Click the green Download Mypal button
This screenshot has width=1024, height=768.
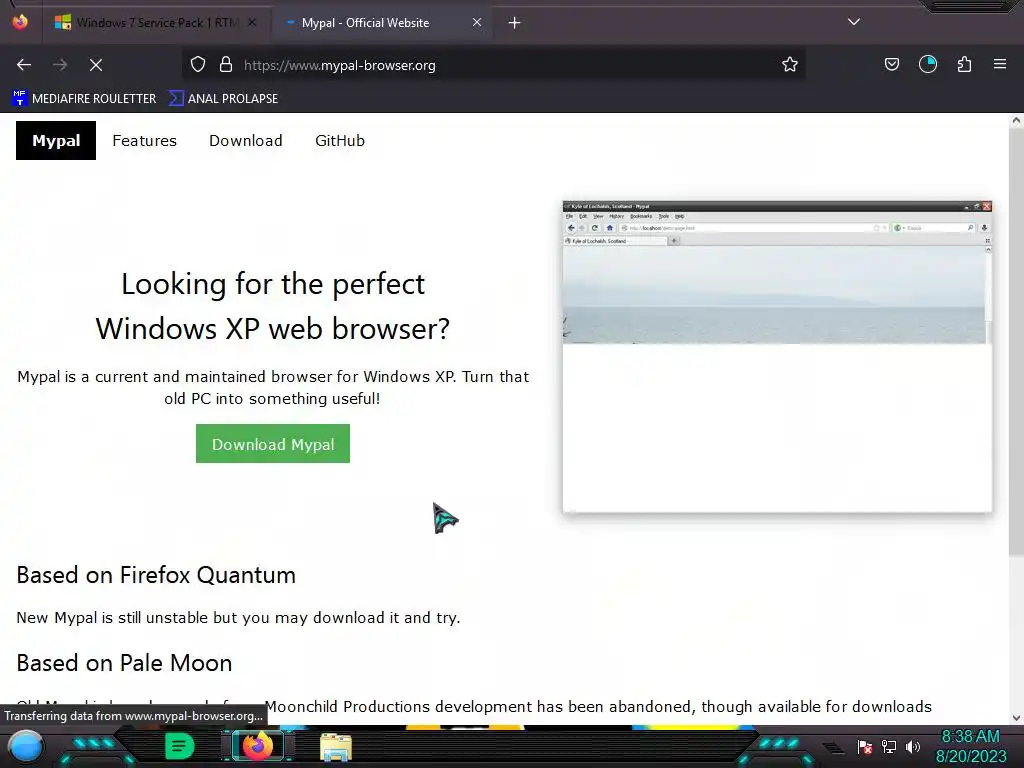pyautogui.click(x=273, y=444)
